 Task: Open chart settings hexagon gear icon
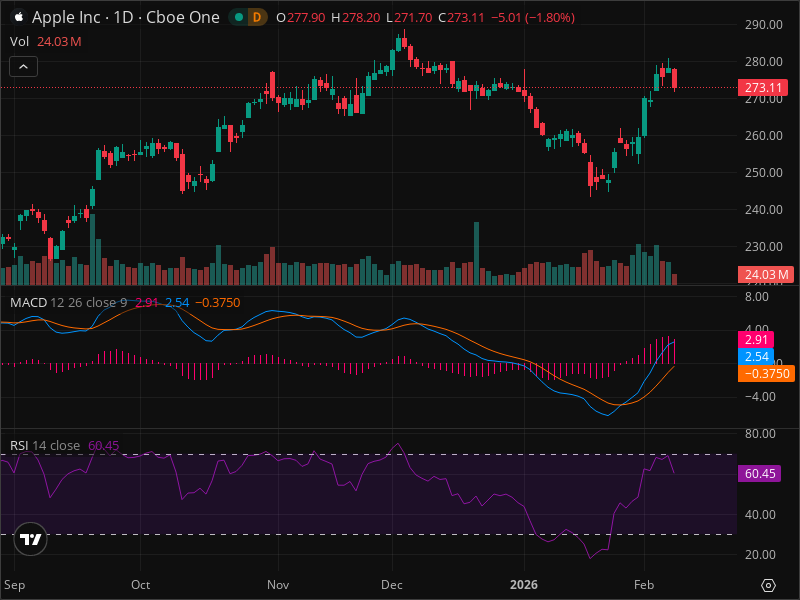(x=768, y=585)
